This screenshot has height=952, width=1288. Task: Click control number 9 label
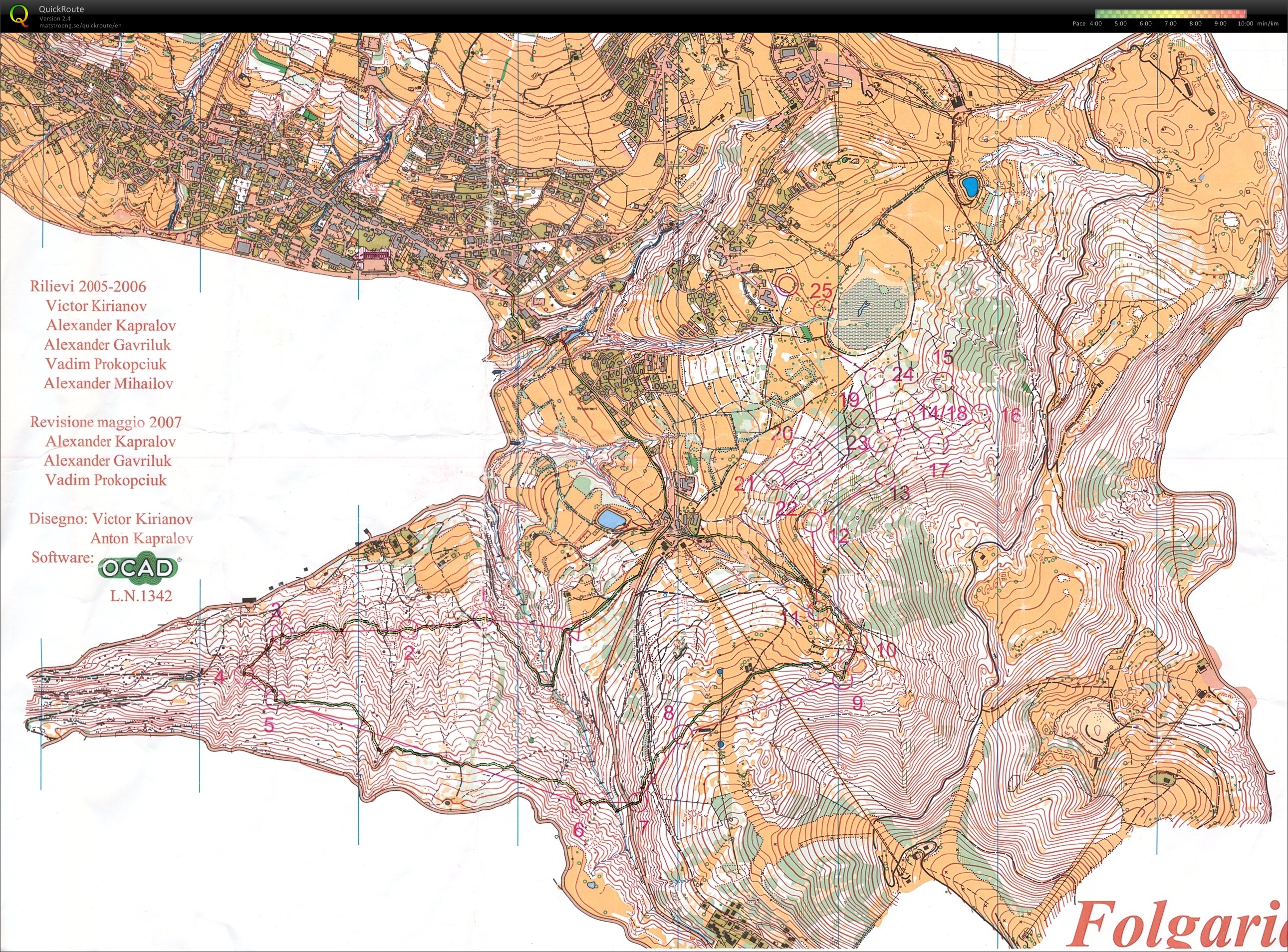click(857, 703)
